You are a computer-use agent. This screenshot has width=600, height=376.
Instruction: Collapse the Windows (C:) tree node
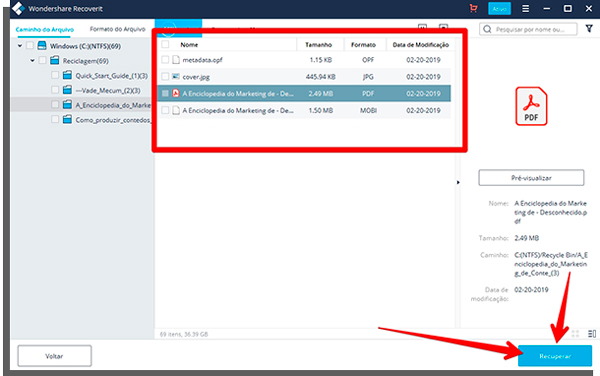(x=20, y=46)
